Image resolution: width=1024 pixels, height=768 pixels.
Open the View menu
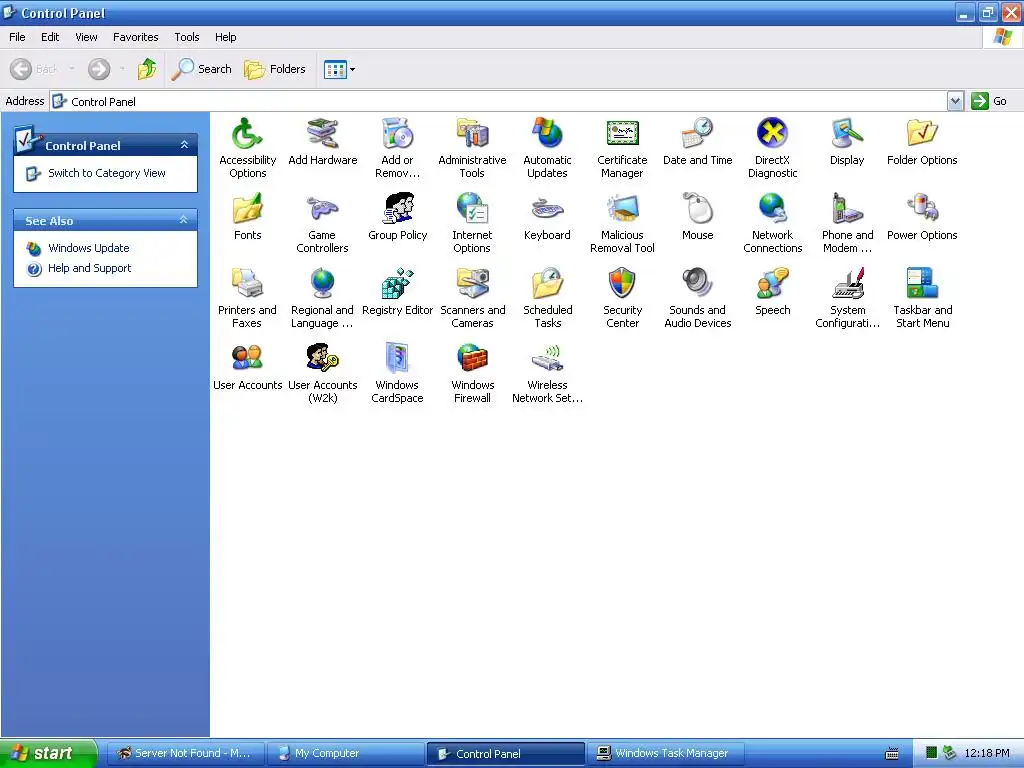[86, 37]
